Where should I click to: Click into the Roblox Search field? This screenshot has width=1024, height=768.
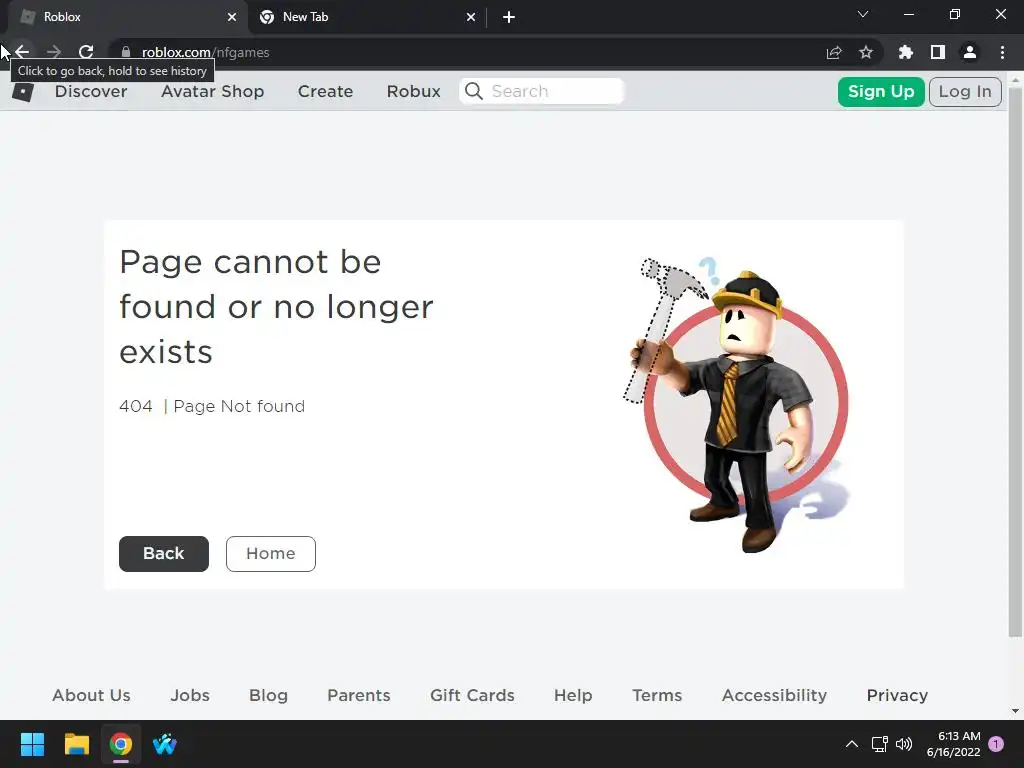point(542,91)
